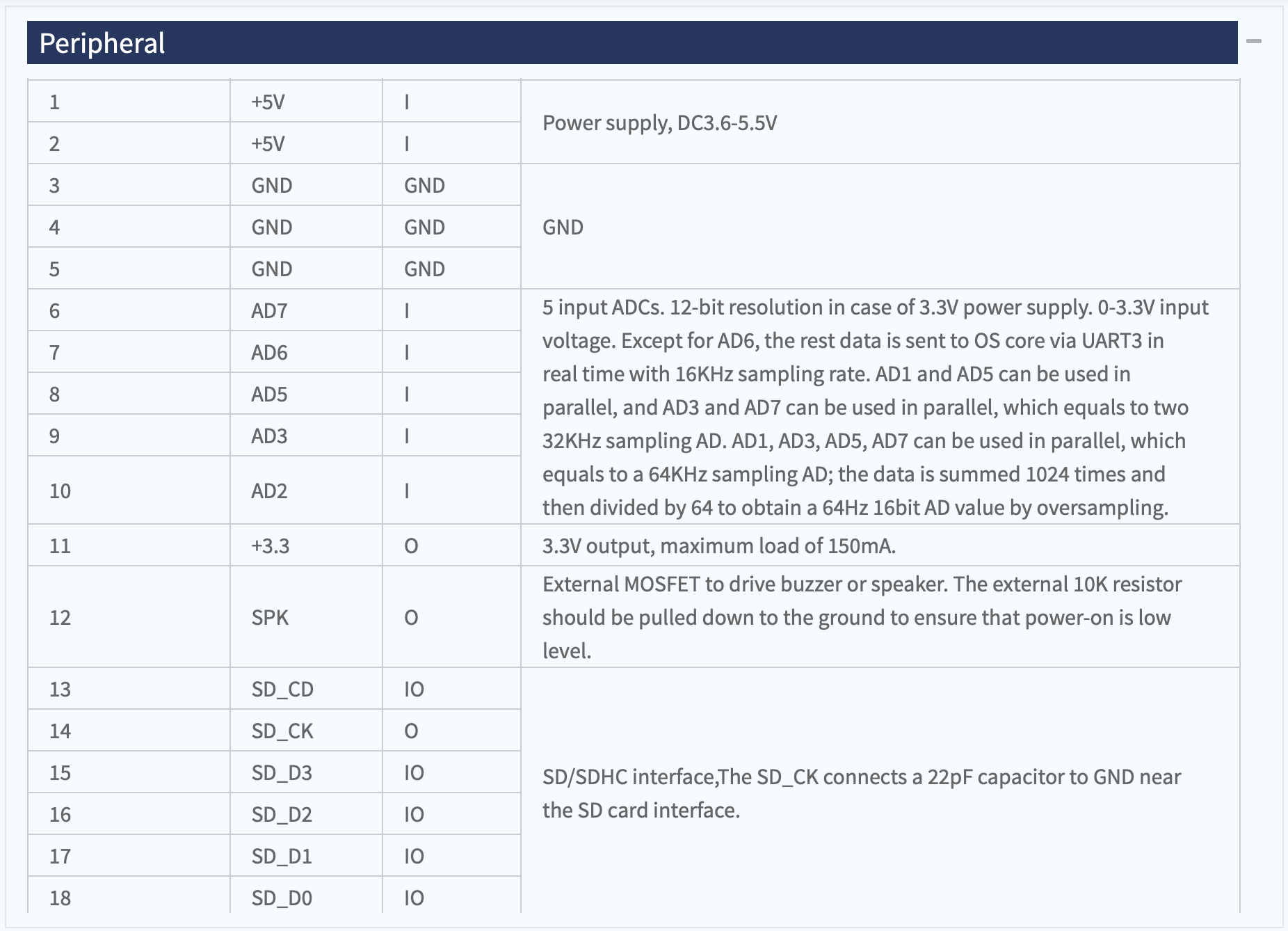The width and height of the screenshot is (1288, 931).
Task: Click the +5V name in row 2
Action: [x=268, y=143]
